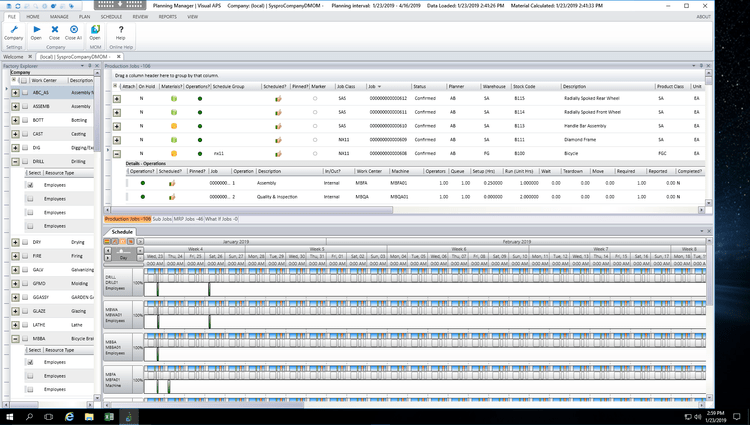Click the Company settings wrench icon

coord(14,30)
